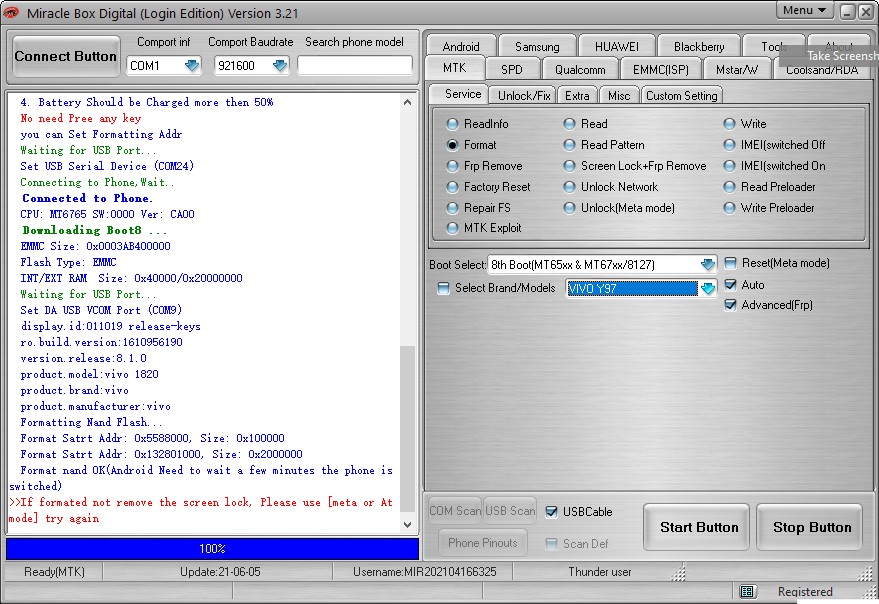Go to the Custom Setting sub-tab

(x=682, y=96)
